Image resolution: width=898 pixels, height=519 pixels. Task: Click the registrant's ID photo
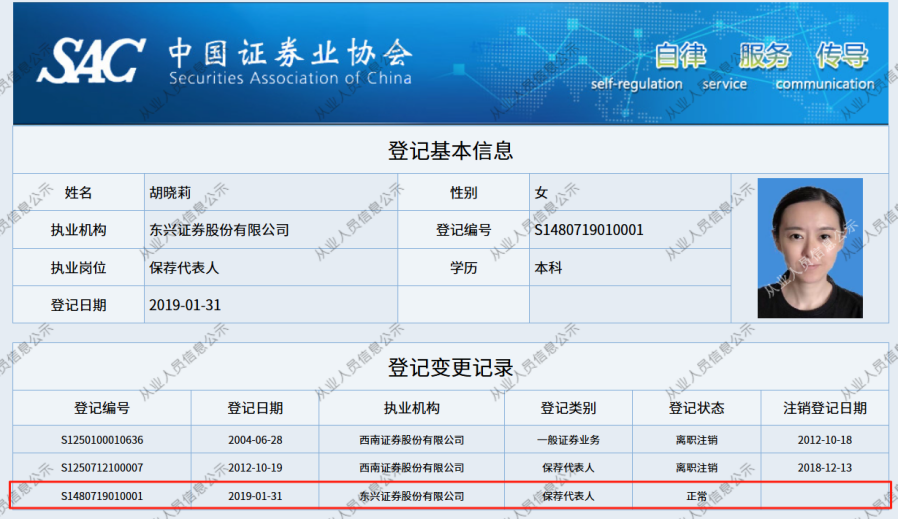click(x=809, y=248)
